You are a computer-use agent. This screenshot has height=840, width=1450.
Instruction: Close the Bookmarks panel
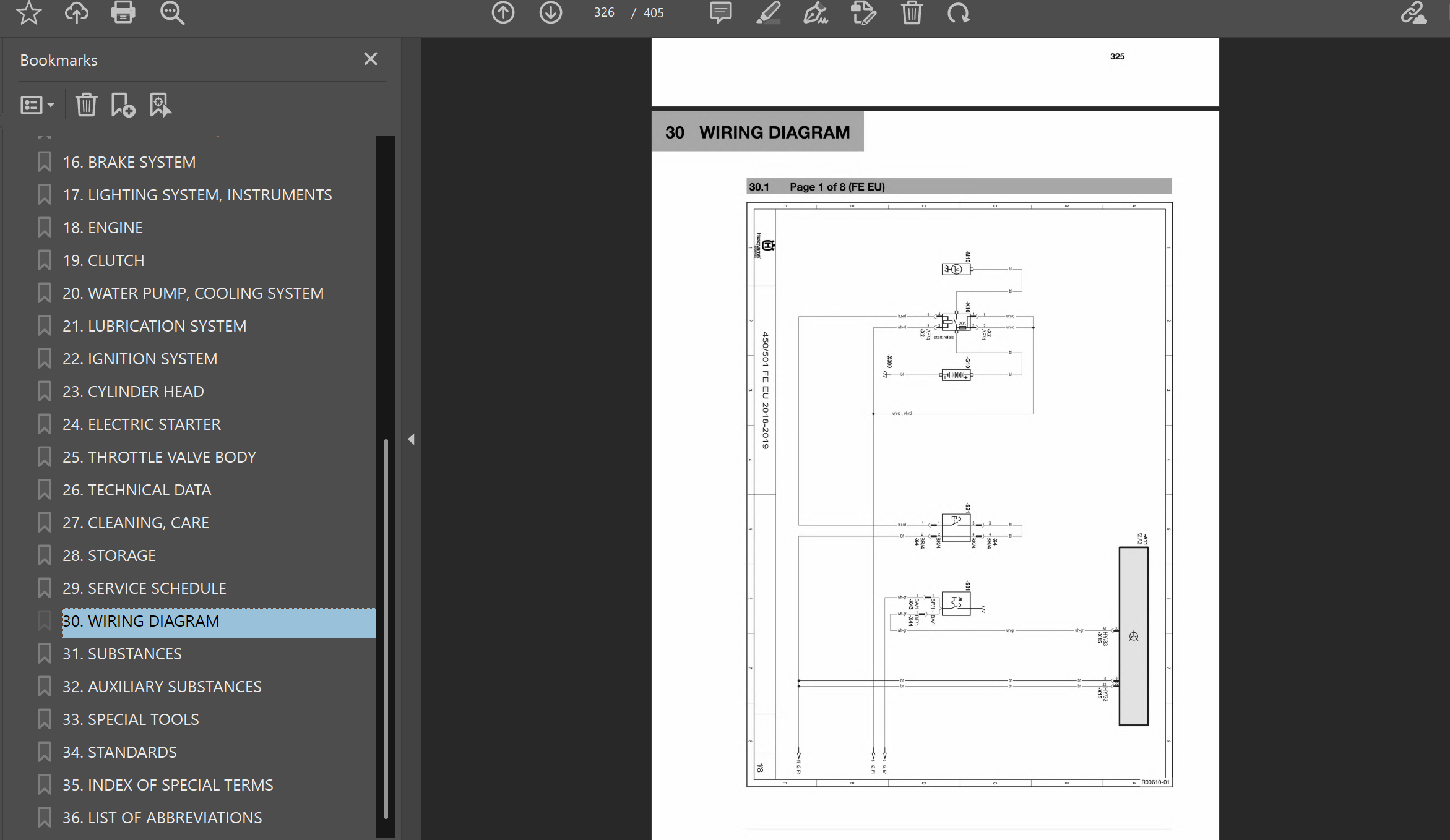click(x=371, y=59)
